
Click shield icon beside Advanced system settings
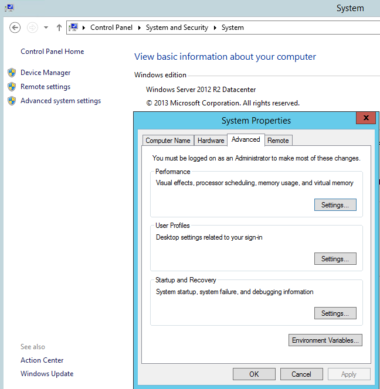coord(12,101)
